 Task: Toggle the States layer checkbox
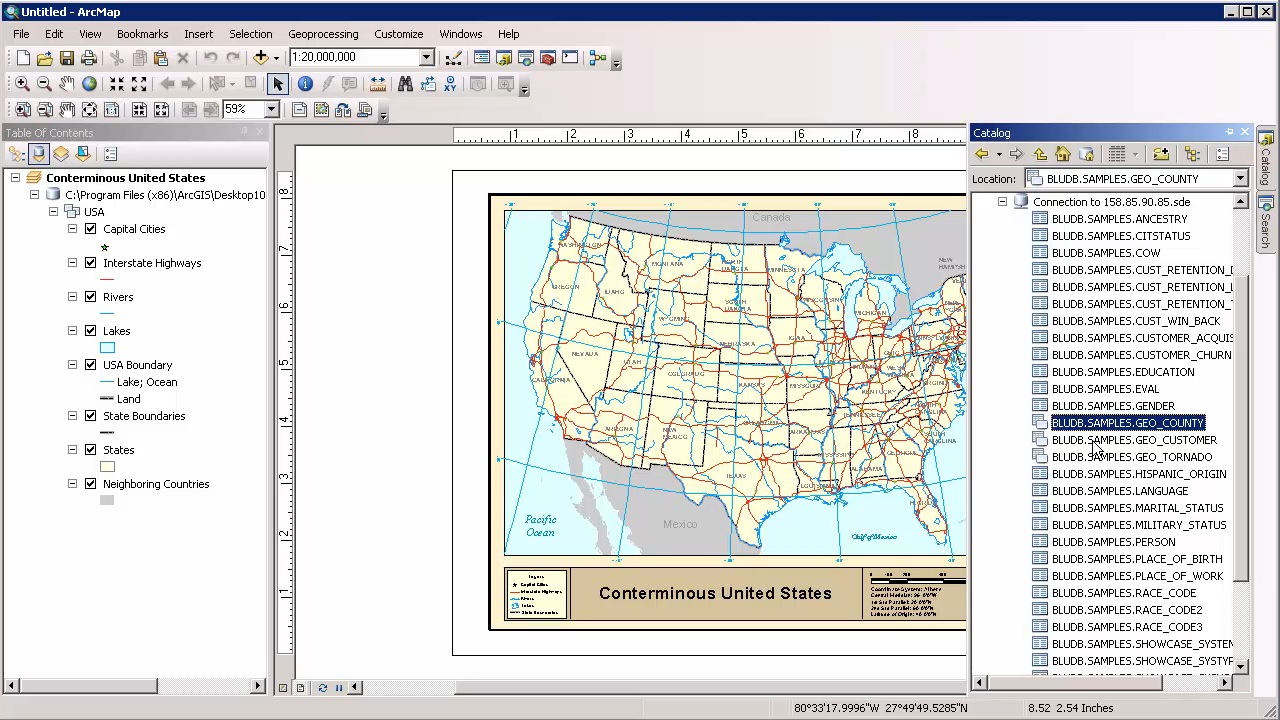(x=91, y=450)
